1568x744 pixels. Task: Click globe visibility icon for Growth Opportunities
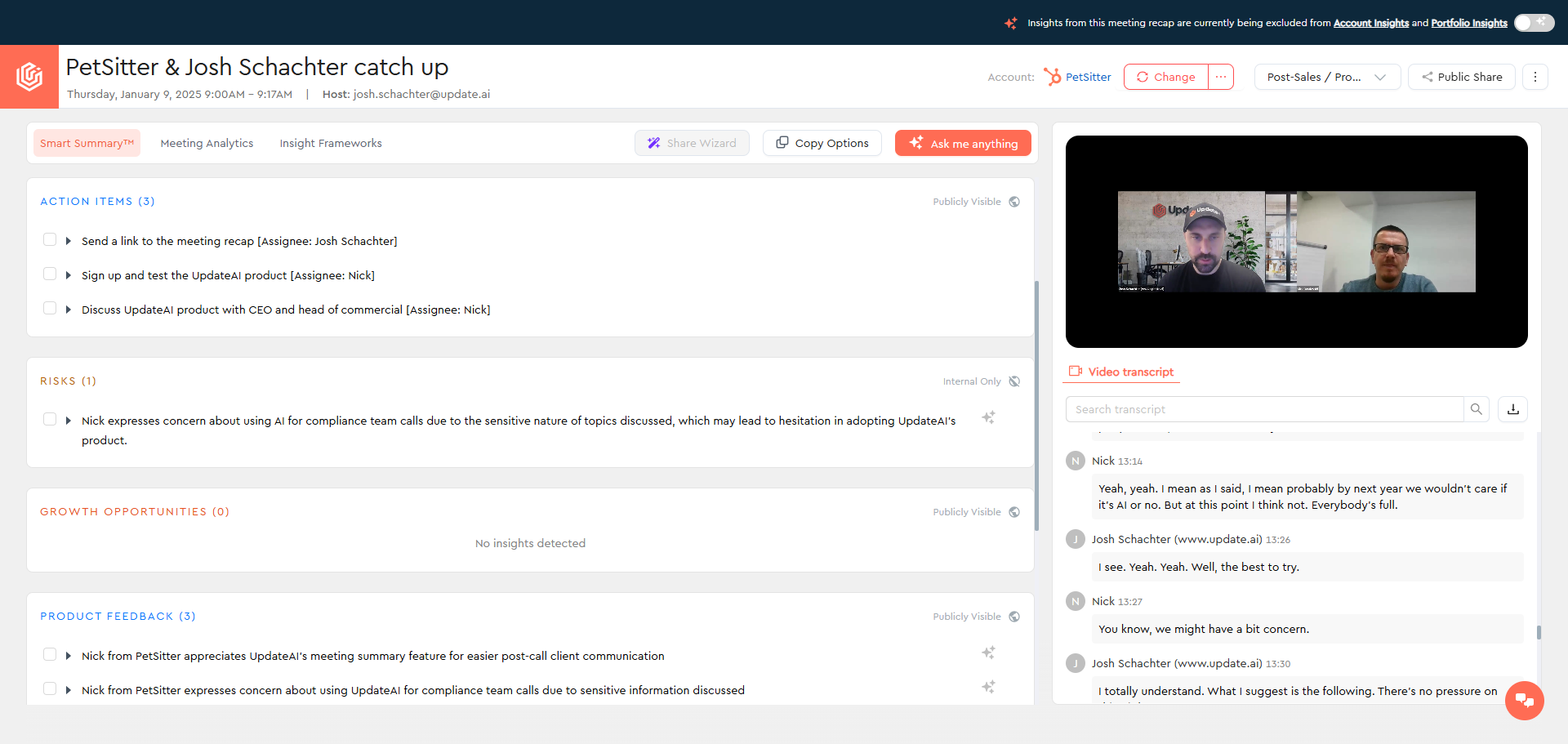[x=1014, y=512]
